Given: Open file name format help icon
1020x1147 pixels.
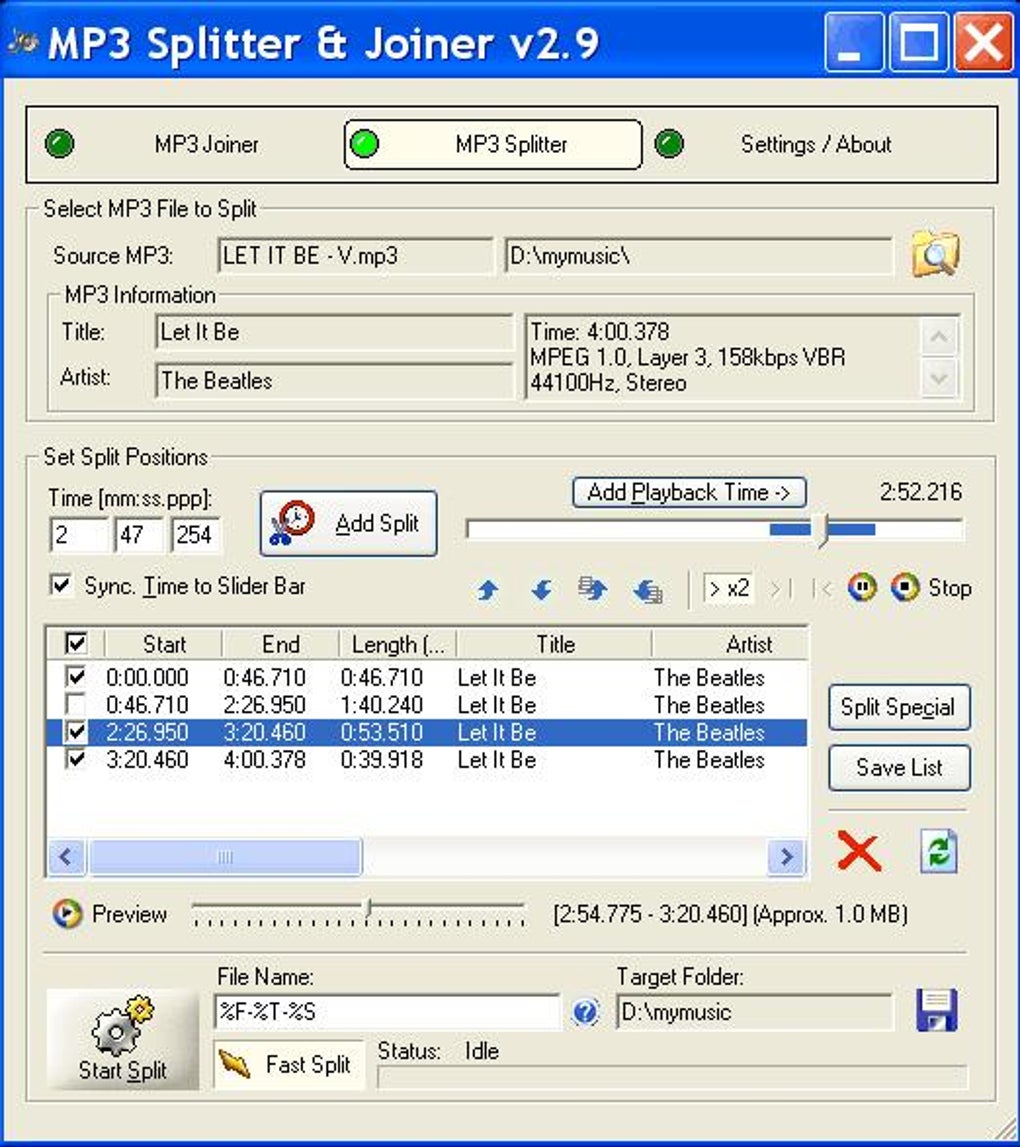Looking at the screenshot, I should pyautogui.click(x=585, y=1012).
